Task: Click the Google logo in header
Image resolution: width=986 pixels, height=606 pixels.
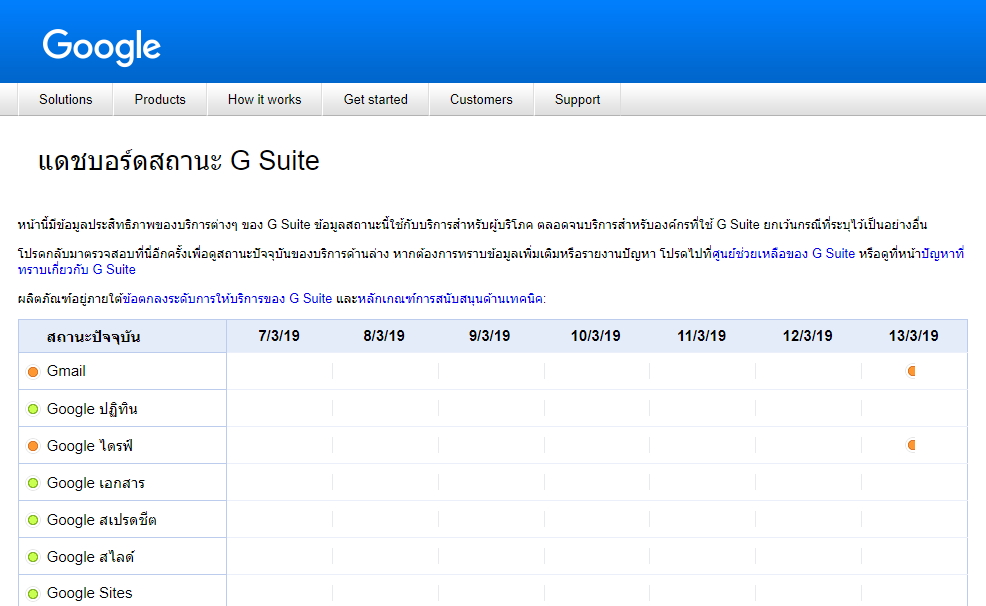Action: [101, 47]
